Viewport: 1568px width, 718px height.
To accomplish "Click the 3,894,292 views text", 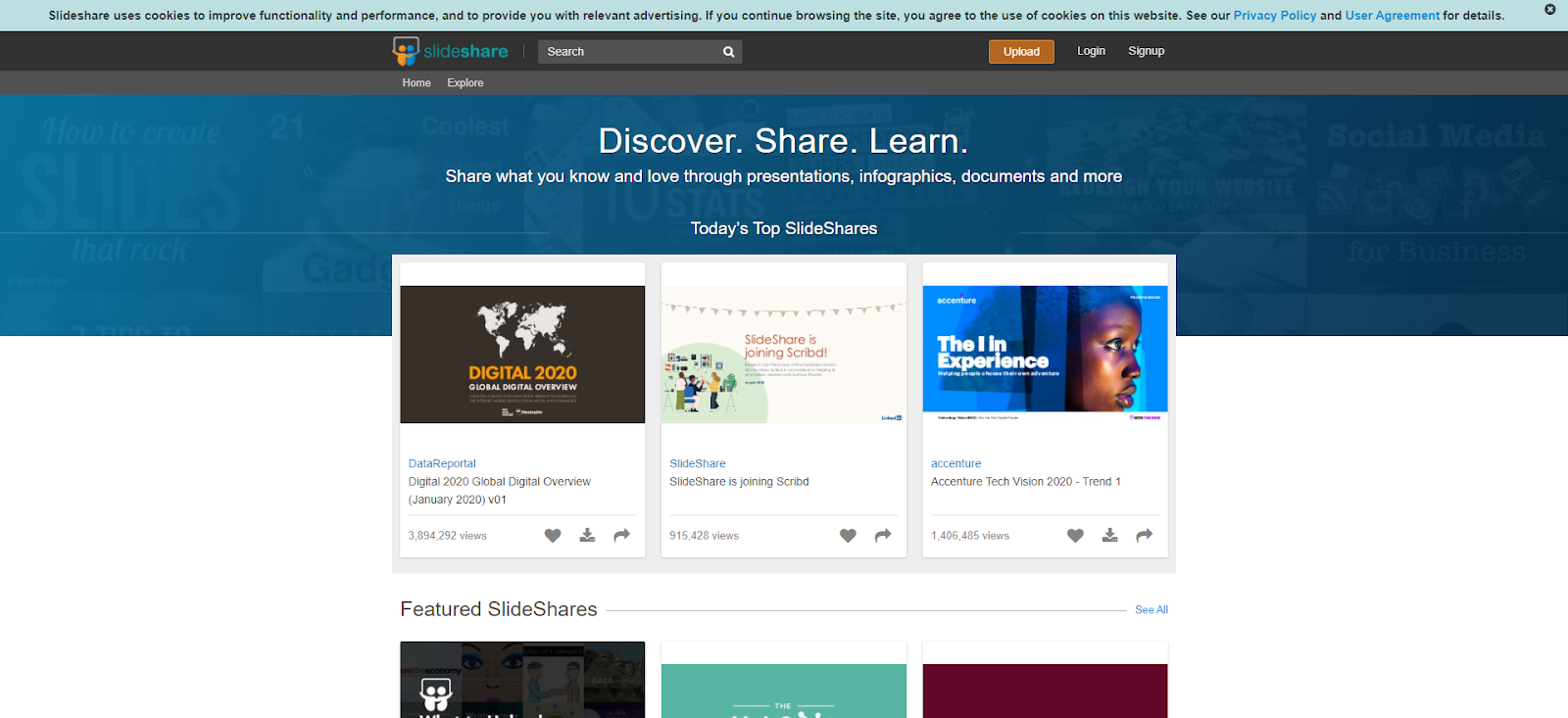I will 448,536.
